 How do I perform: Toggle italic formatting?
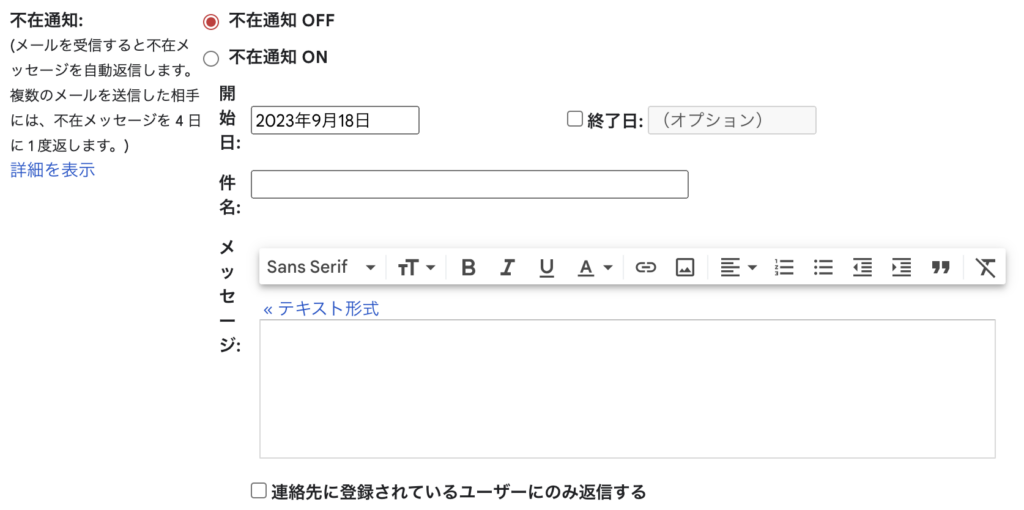507,267
